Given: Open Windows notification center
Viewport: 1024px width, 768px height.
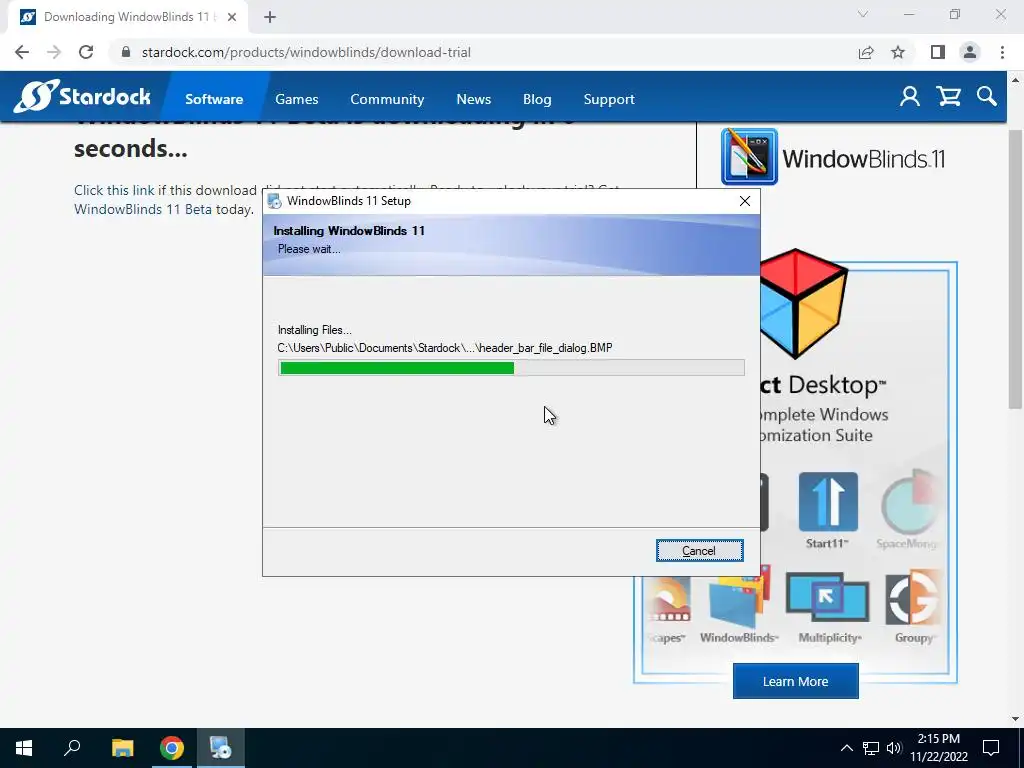Looking at the screenshot, I should (x=991, y=748).
